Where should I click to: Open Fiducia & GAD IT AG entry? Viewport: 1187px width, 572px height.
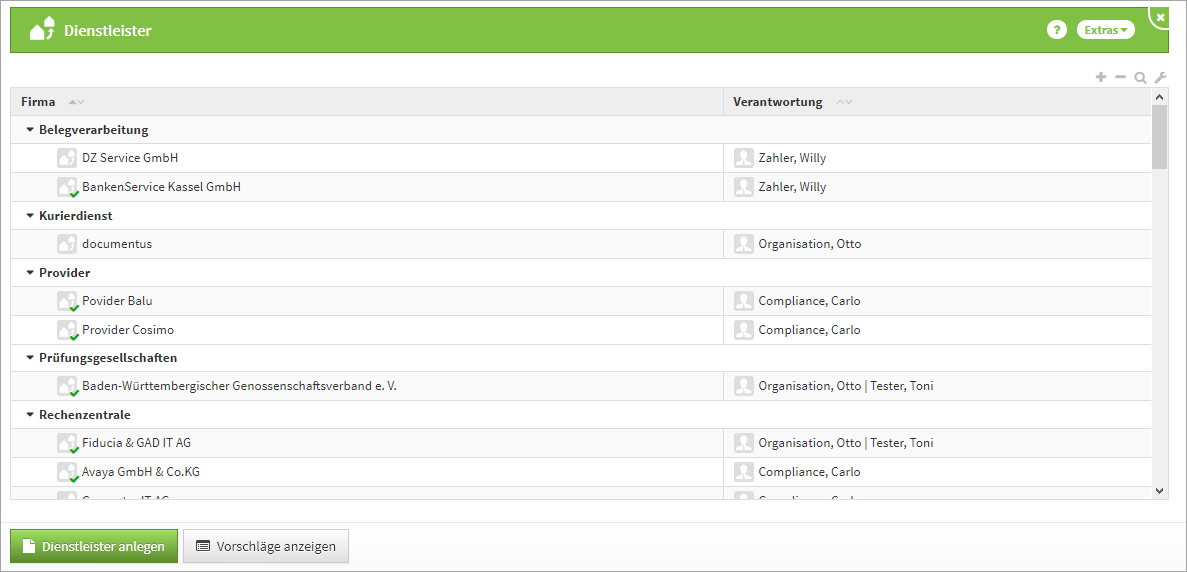pyautogui.click(x=136, y=443)
